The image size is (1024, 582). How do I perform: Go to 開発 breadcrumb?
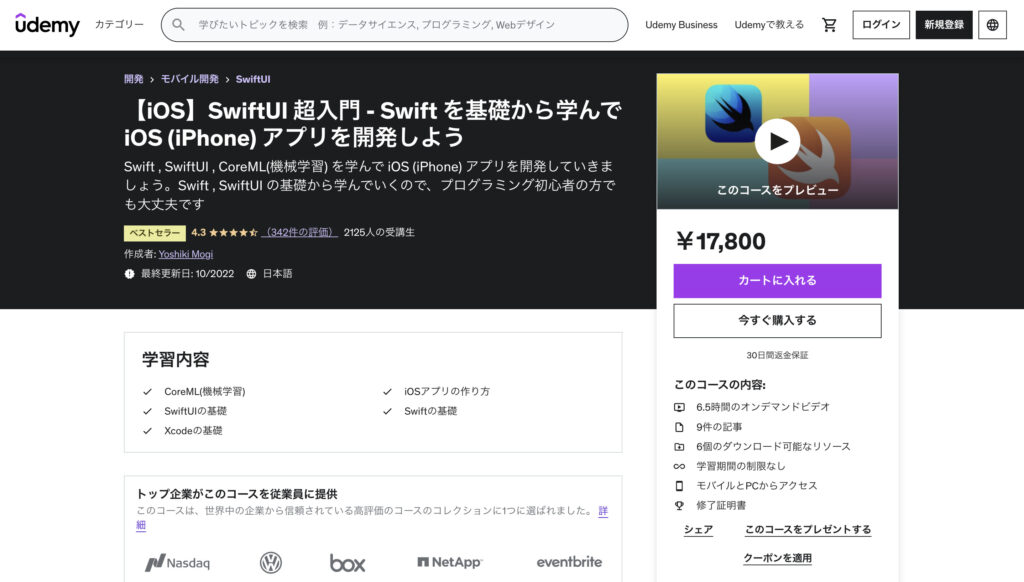click(x=134, y=79)
